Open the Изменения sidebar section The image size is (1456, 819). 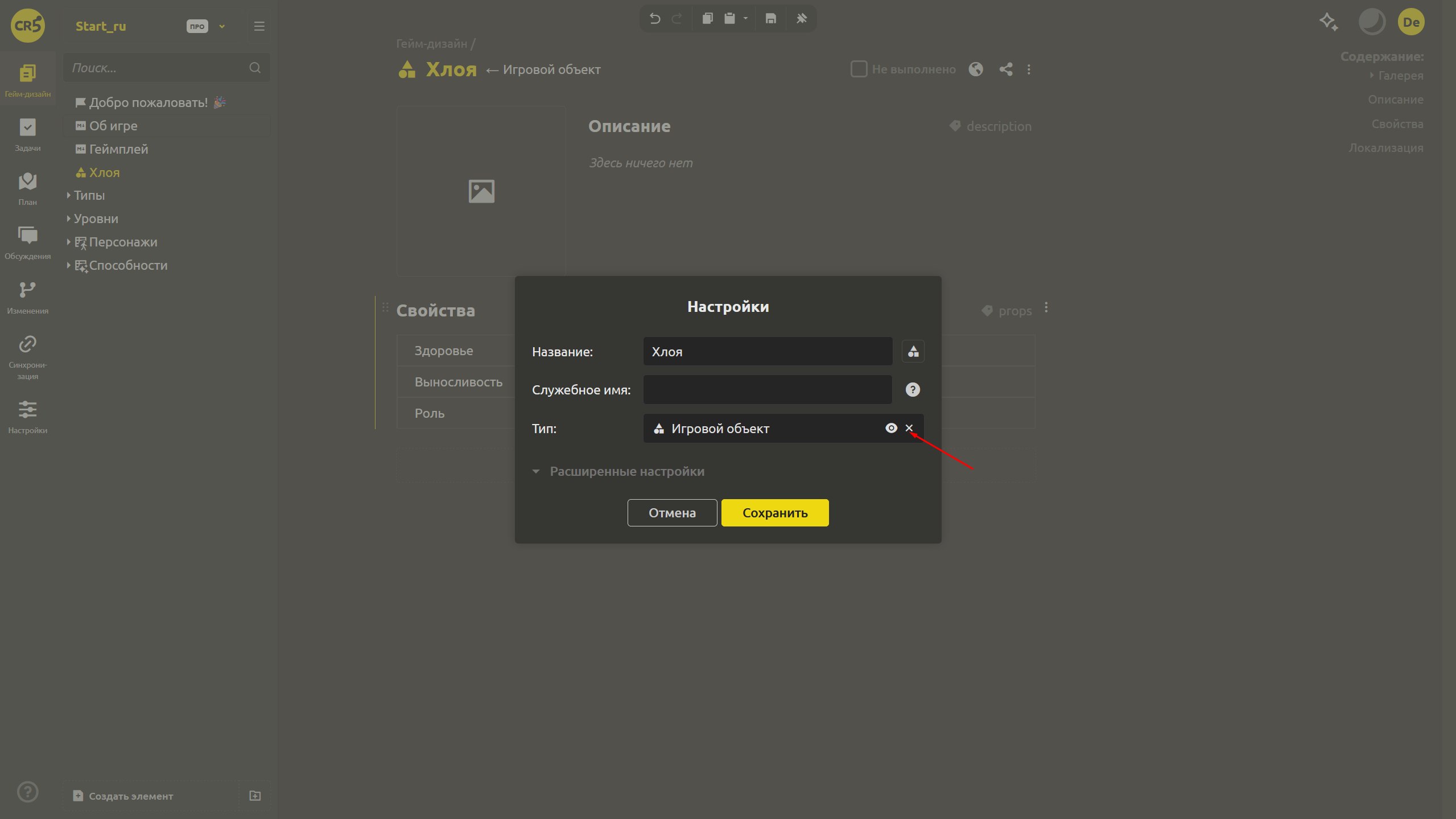coord(27,297)
